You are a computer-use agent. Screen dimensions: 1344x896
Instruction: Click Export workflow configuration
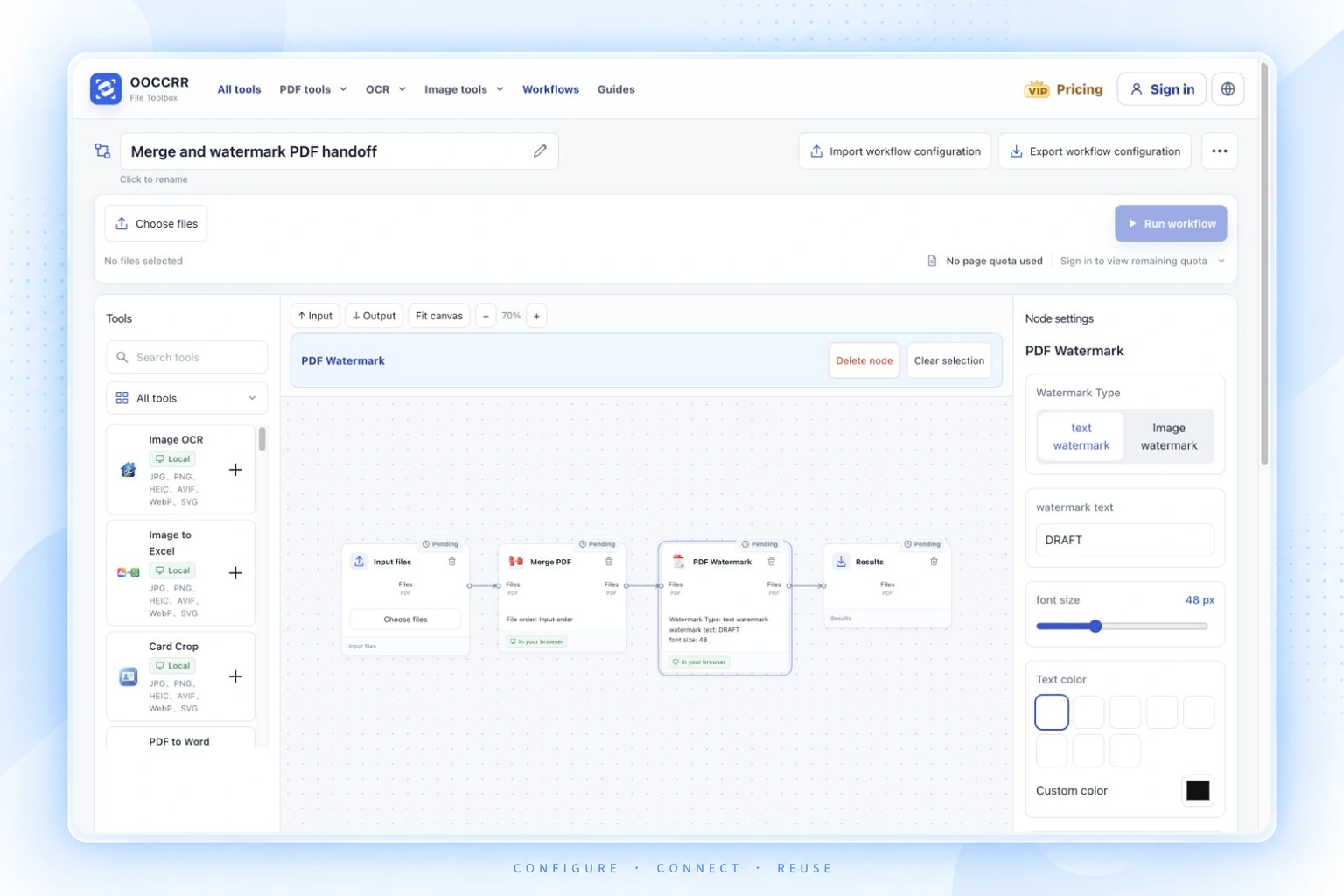point(1095,151)
